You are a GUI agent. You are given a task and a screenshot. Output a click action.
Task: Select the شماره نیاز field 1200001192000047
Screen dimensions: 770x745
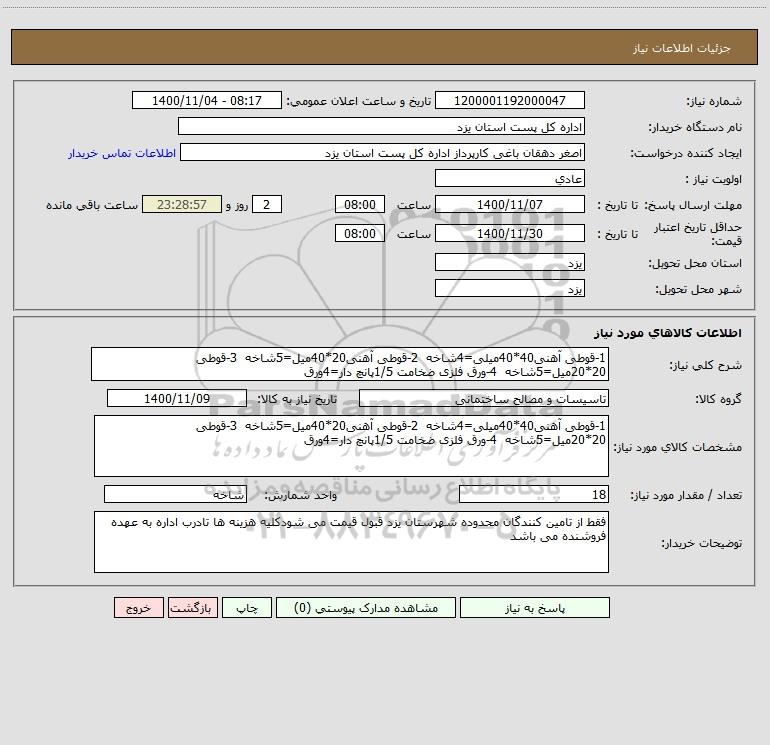[x=510, y=100]
